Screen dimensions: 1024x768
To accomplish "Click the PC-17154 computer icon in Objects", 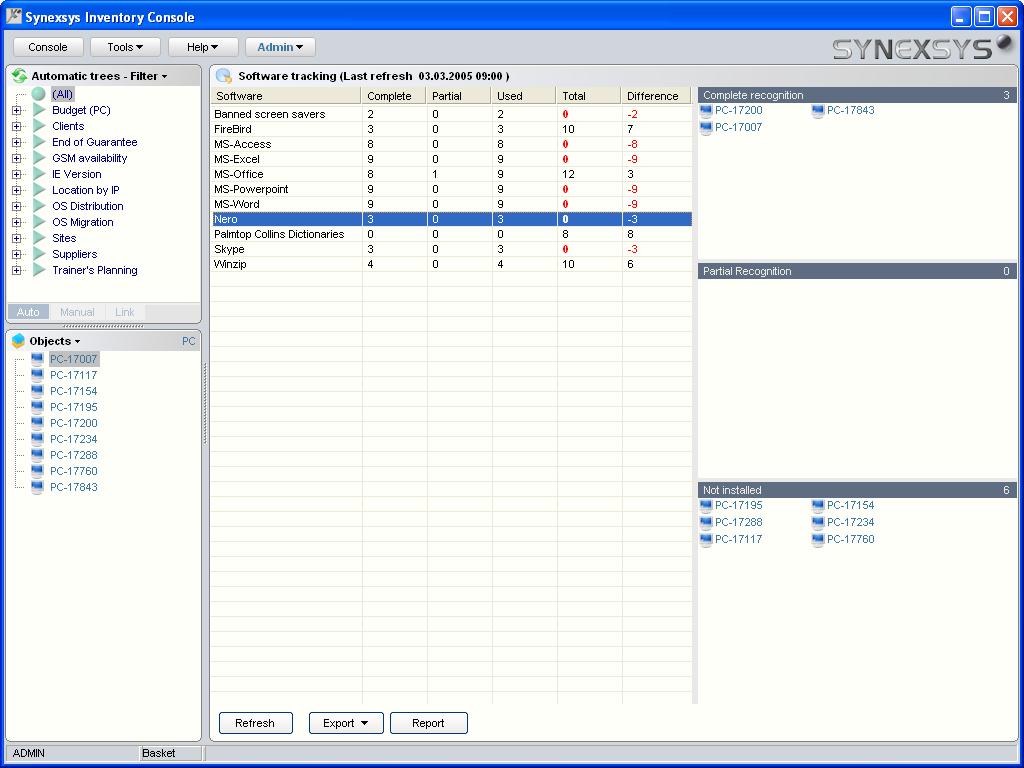I will tap(37, 391).
